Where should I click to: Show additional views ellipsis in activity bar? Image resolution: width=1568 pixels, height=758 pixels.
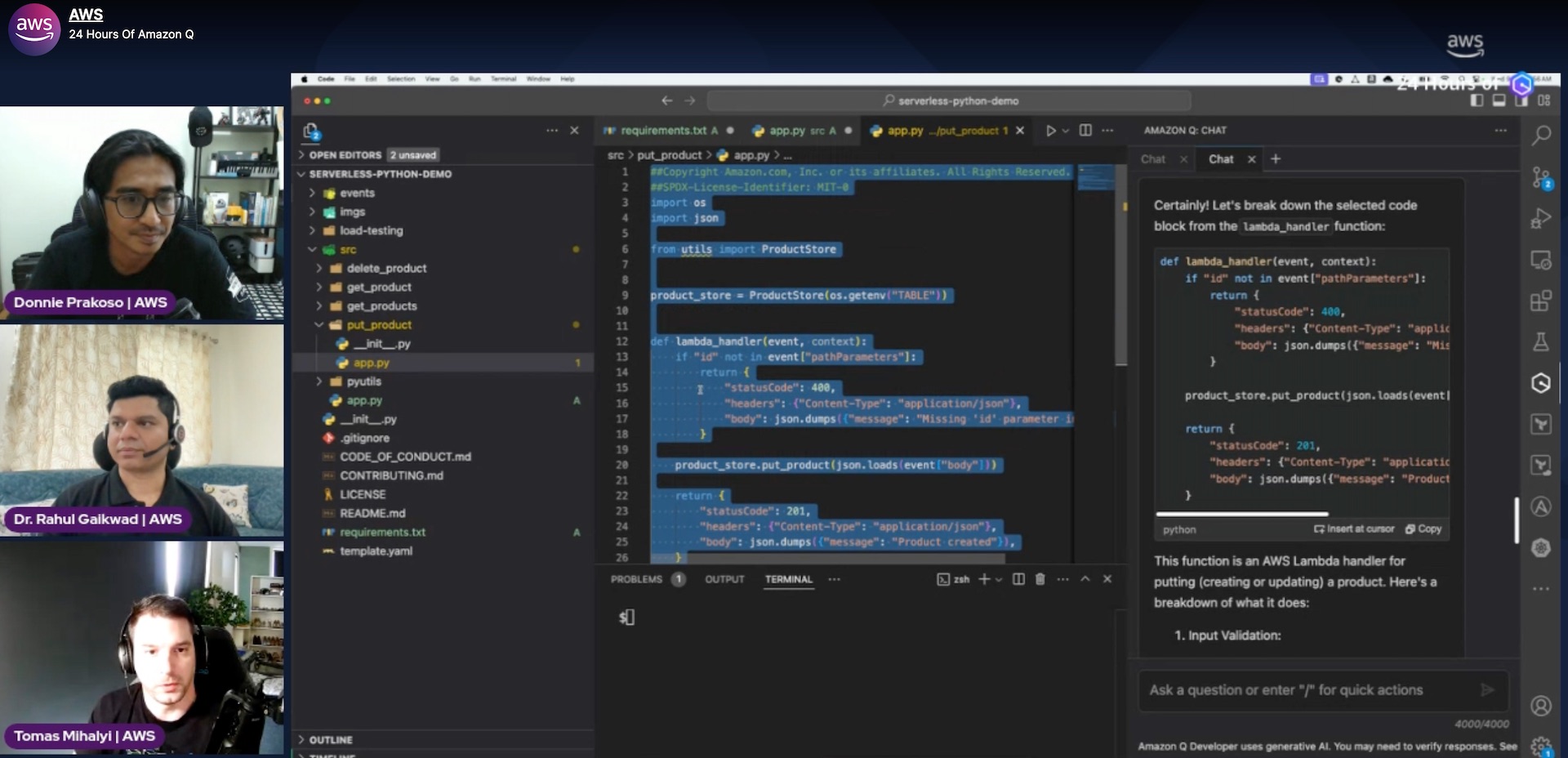pyautogui.click(x=1541, y=589)
